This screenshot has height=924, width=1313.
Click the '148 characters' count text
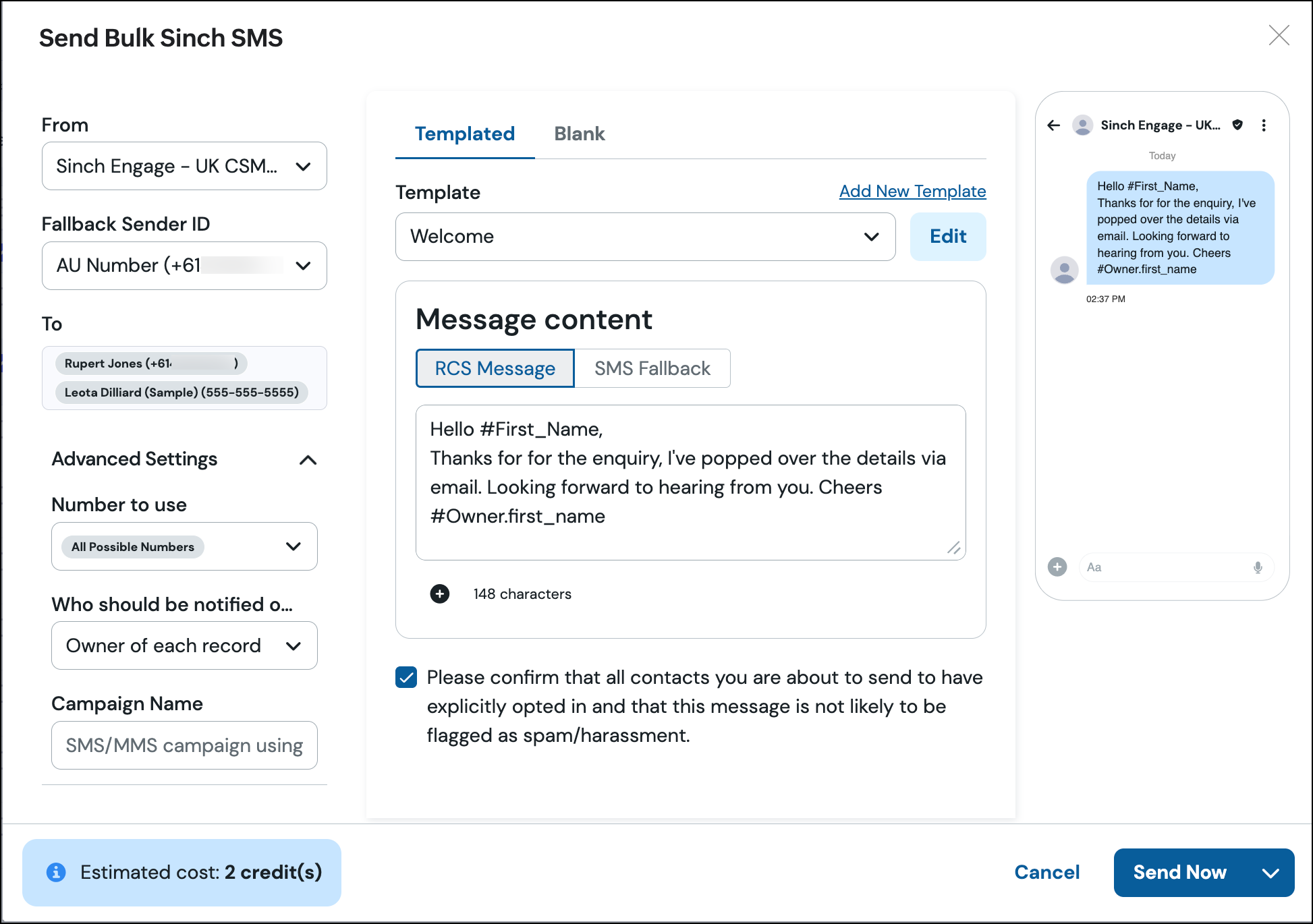click(x=522, y=594)
